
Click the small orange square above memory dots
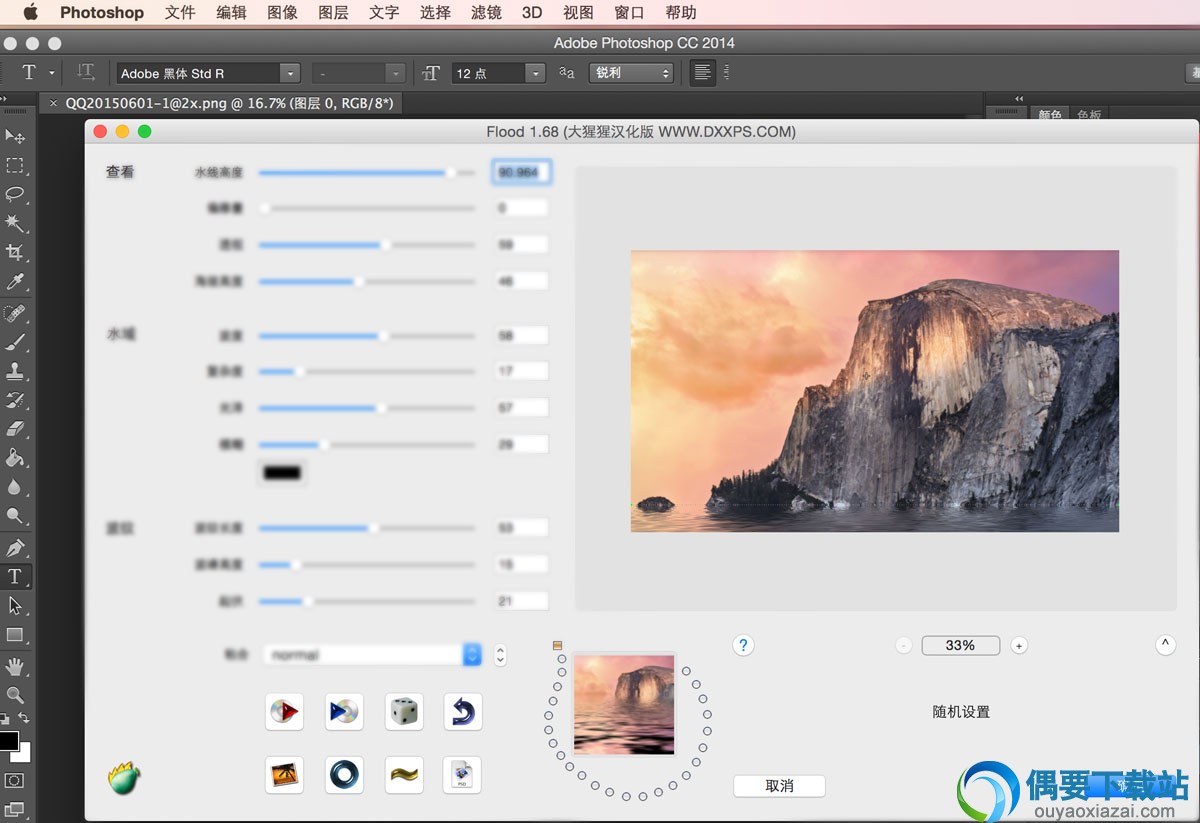tap(557, 646)
